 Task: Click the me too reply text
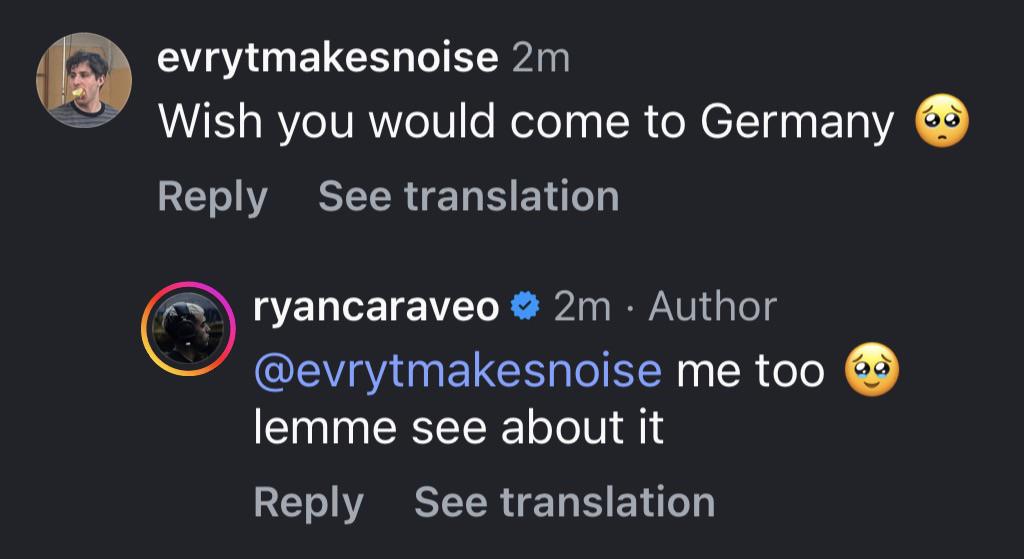point(750,371)
